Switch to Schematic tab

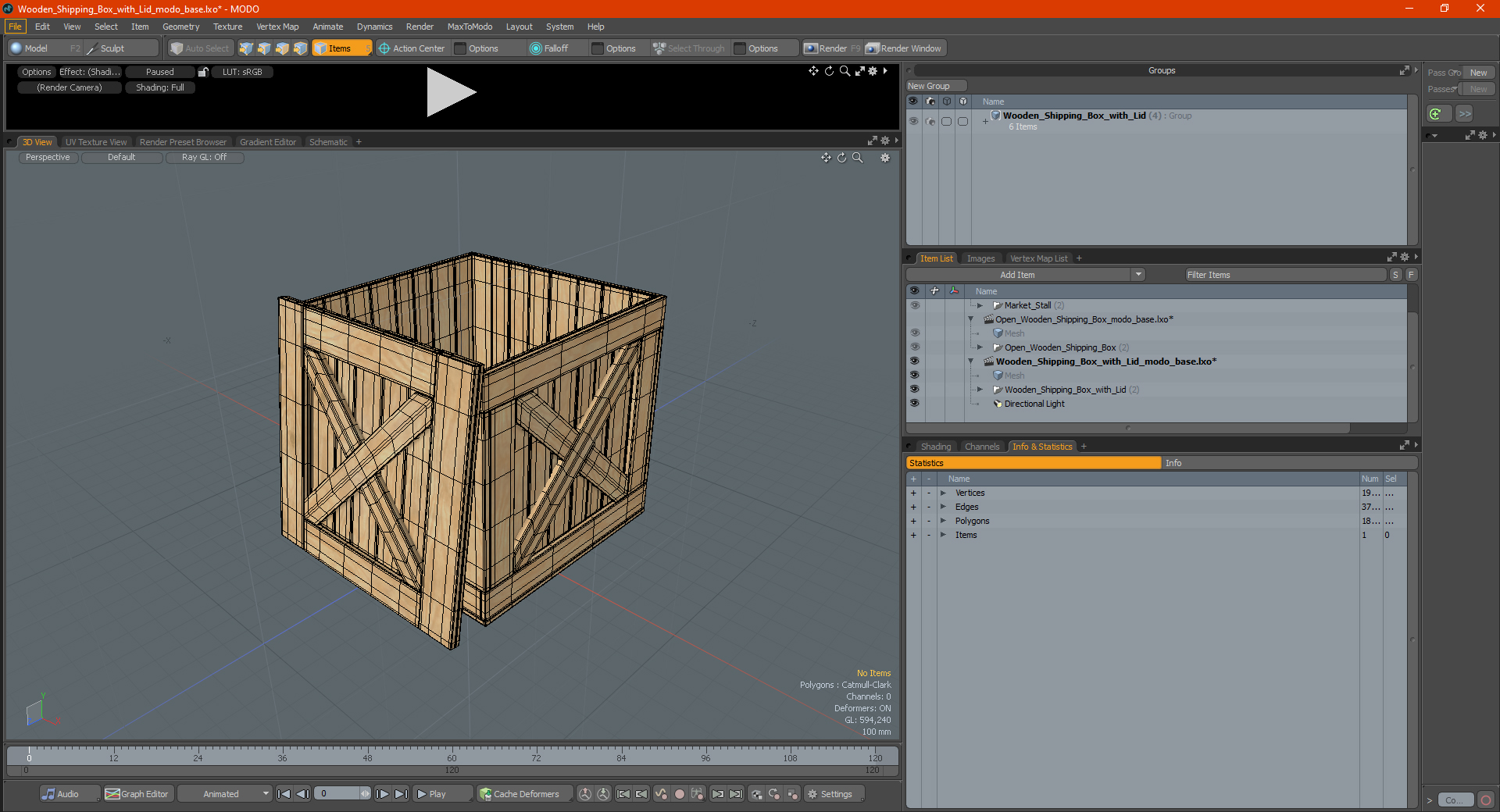(328, 142)
